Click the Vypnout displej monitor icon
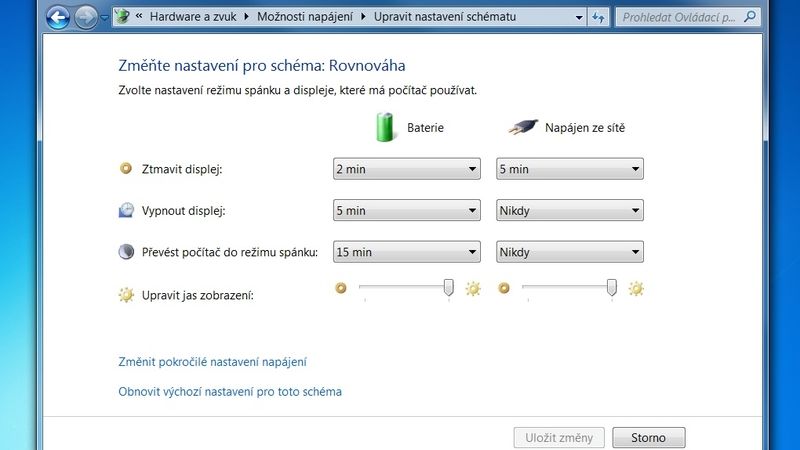This screenshot has height=450, width=800. coord(126,210)
